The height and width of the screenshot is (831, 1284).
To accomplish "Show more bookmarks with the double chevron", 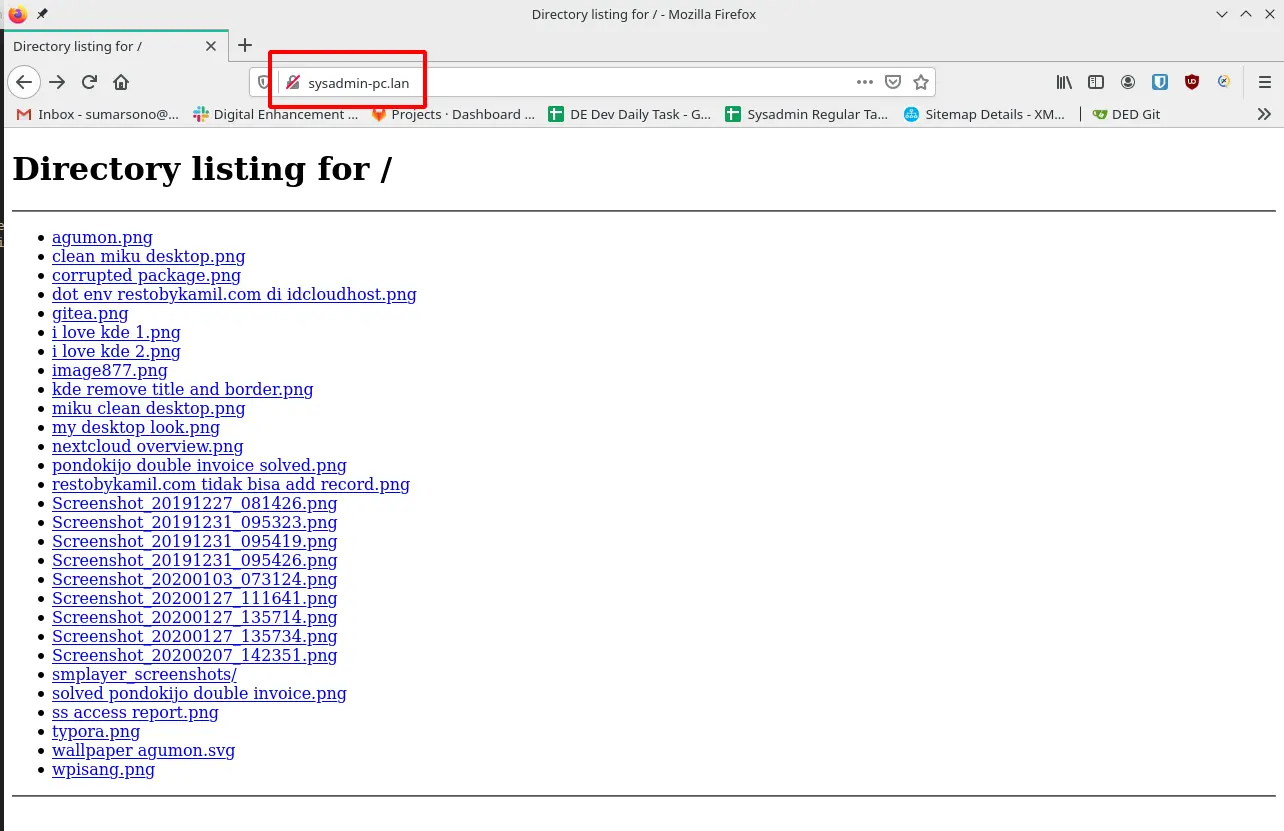I will (x=1264, y=114).
